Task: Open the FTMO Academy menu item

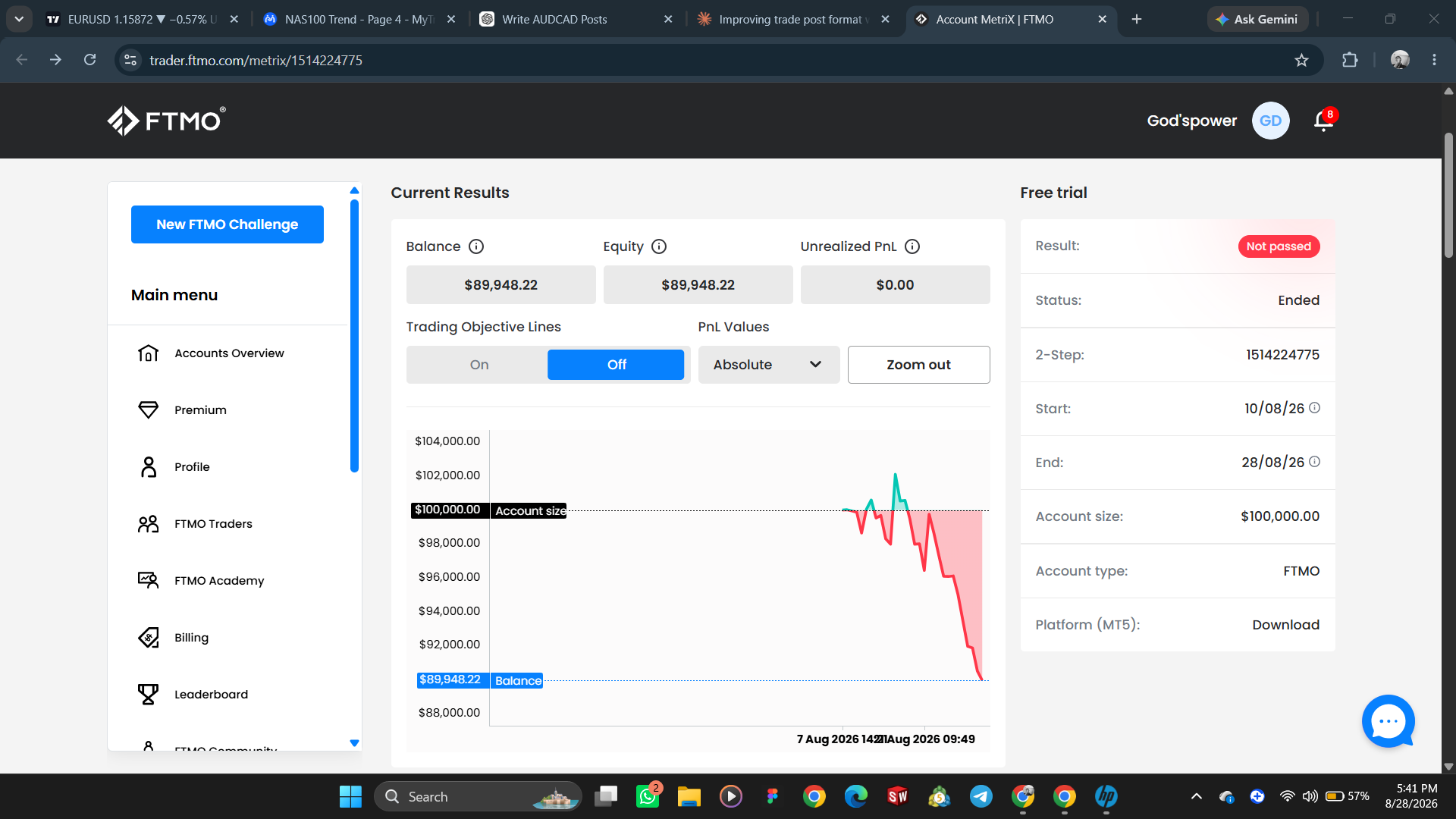Action: coord(219,581)
